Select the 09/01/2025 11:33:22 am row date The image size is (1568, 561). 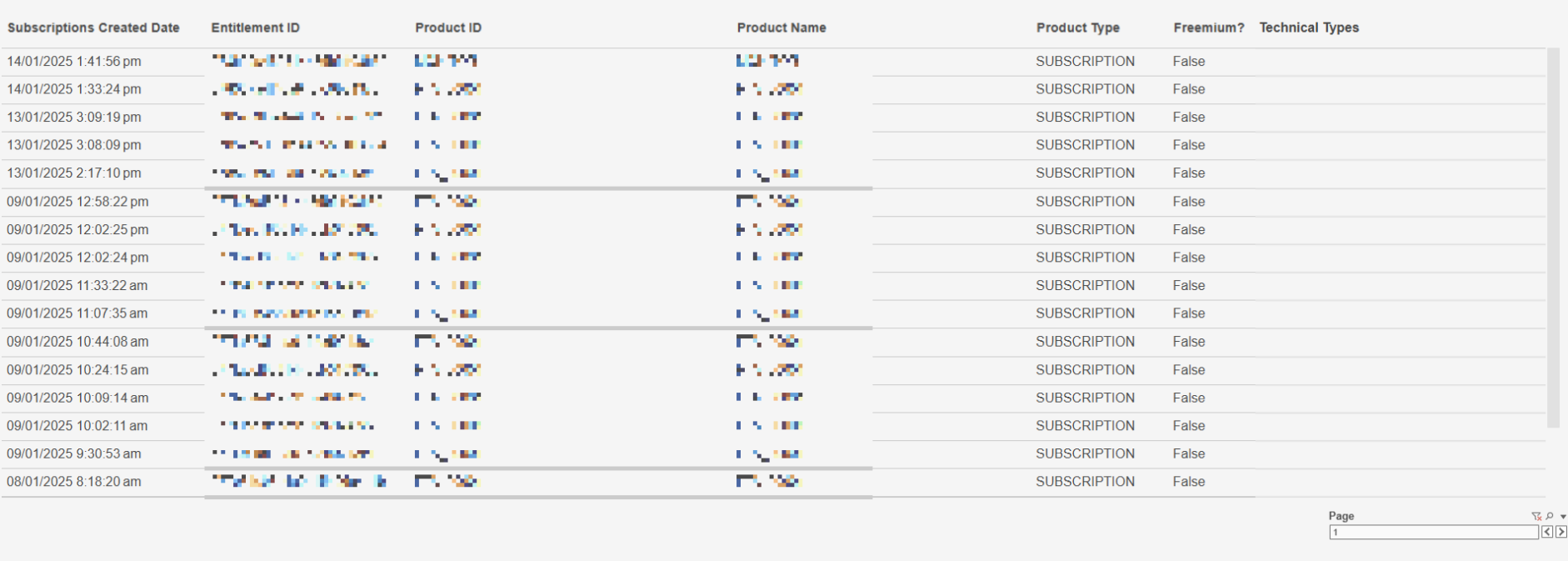77,286
